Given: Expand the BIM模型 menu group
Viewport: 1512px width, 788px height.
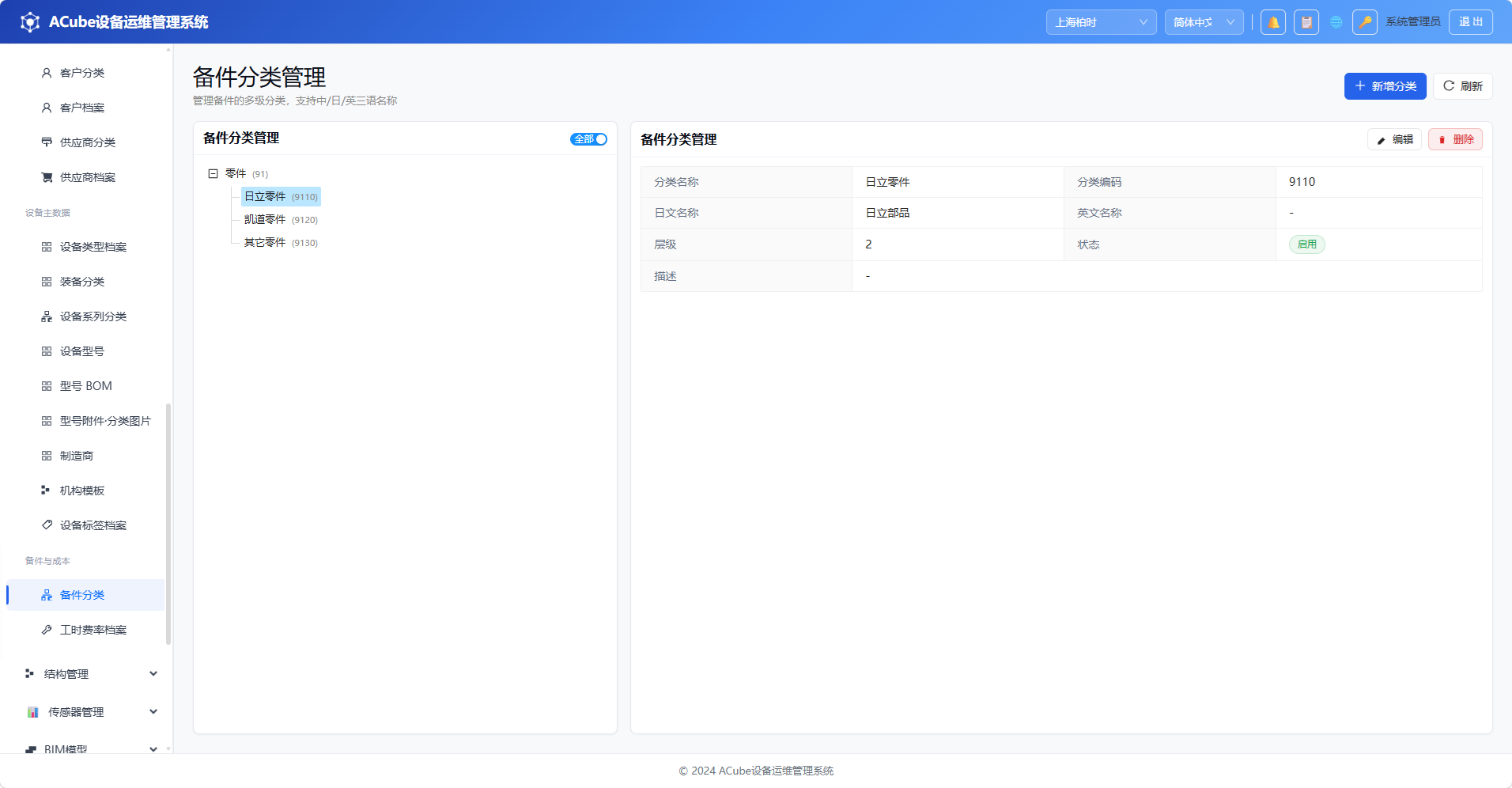Looking at the screenshot, I should [92, 748].
